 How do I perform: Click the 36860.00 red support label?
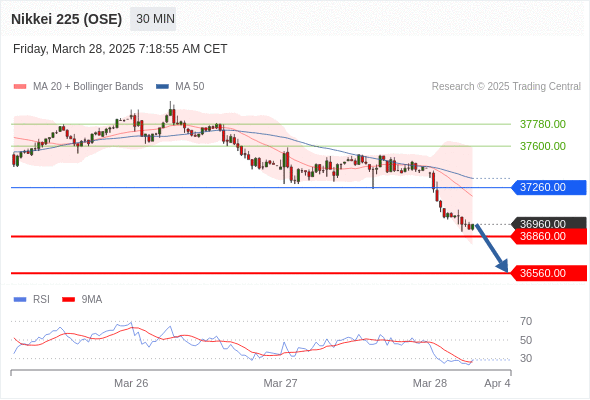point(549,236)
